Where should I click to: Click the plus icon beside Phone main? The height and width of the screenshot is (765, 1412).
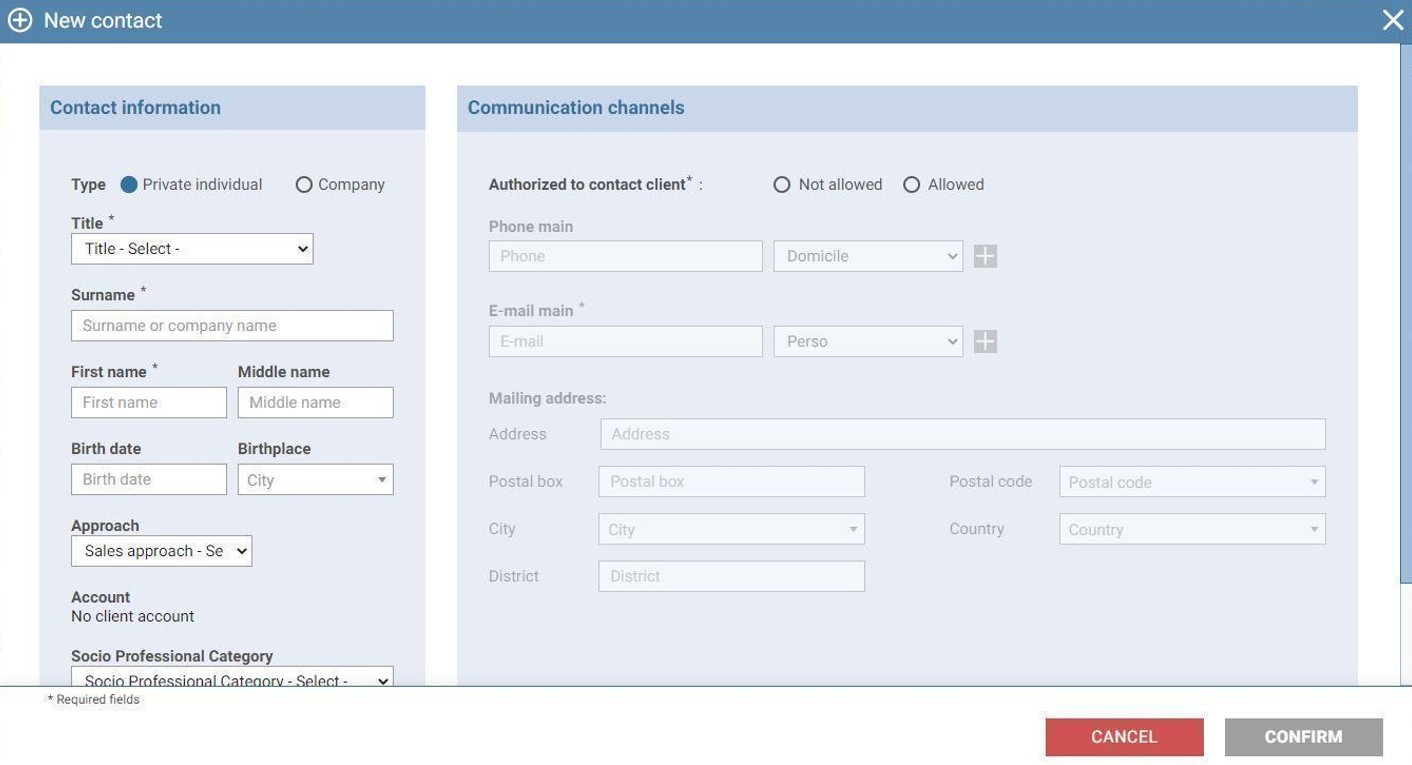tap(985, 256)
